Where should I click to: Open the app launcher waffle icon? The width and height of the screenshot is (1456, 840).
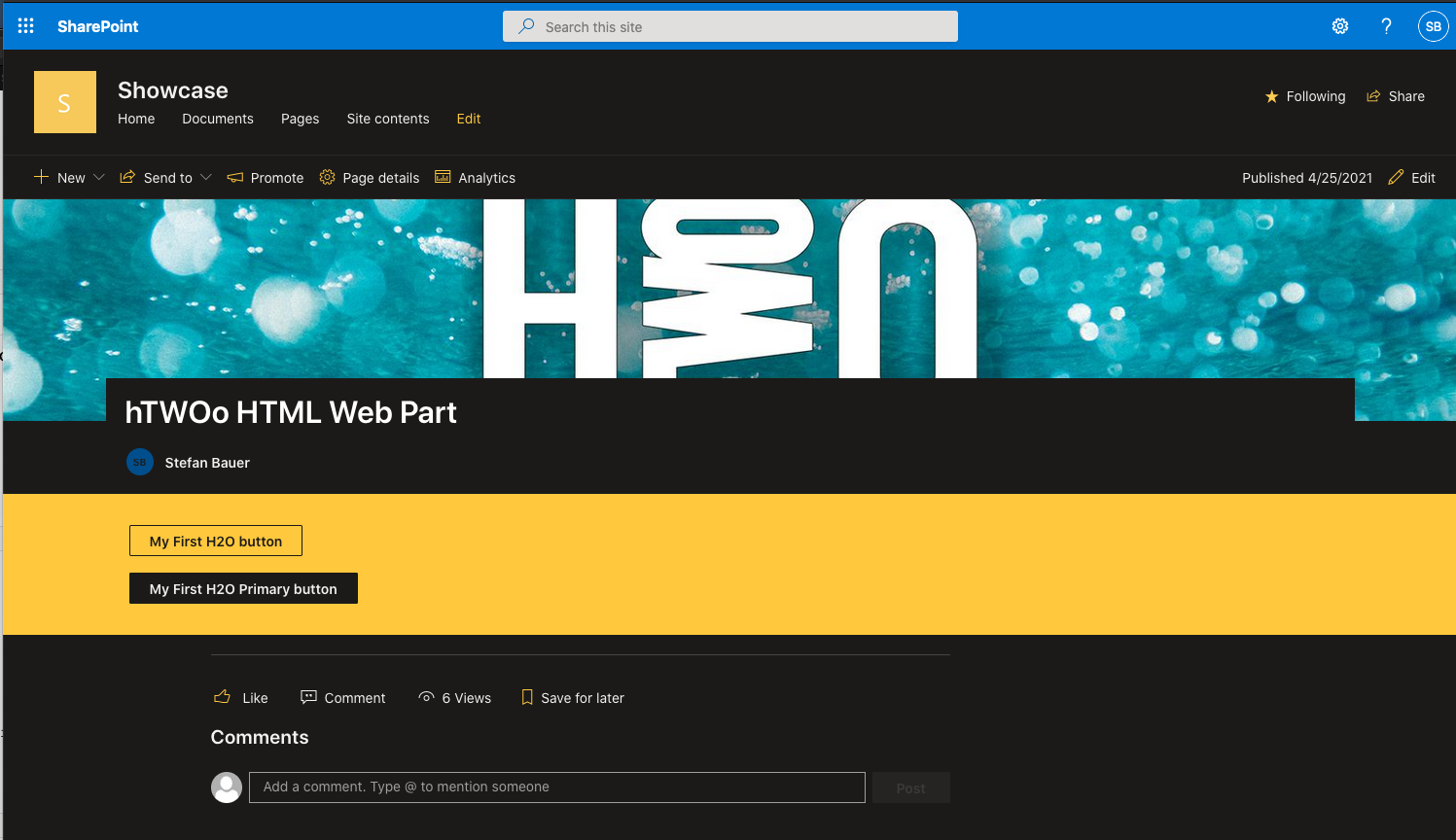coord(26,26)
